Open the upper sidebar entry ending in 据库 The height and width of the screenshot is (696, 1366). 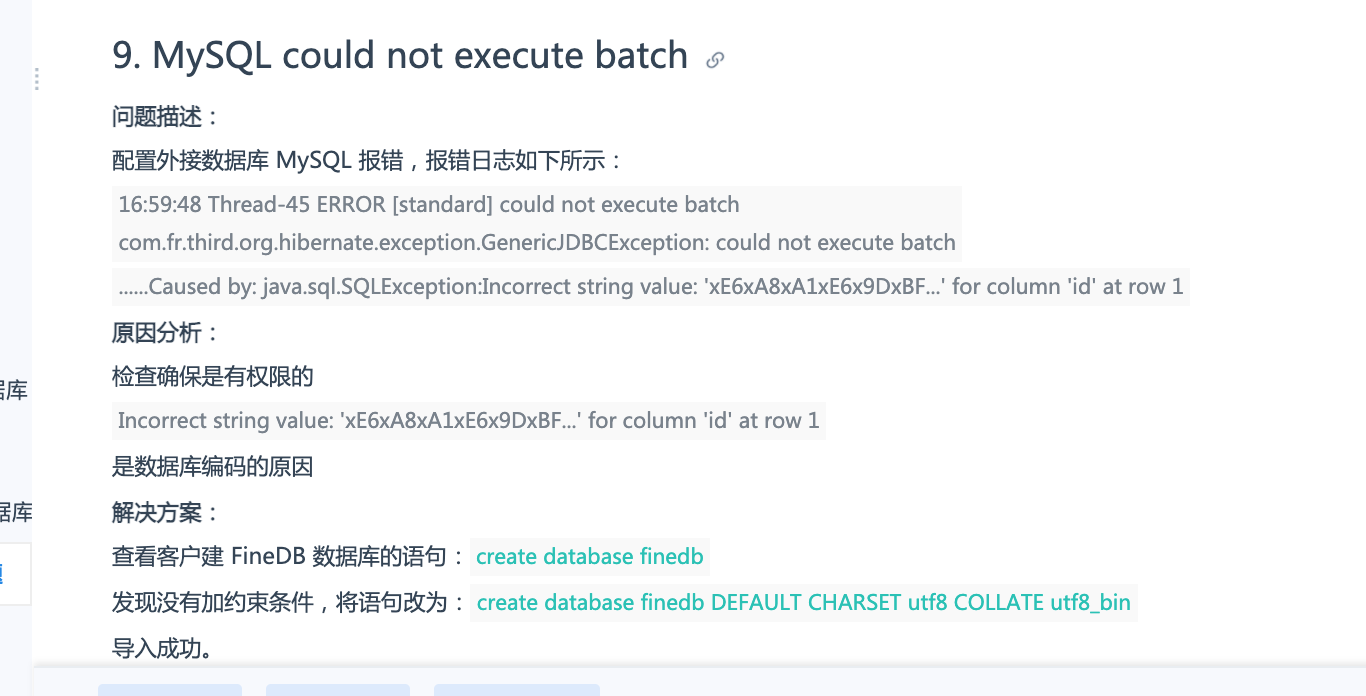click(x=14, y=391)
